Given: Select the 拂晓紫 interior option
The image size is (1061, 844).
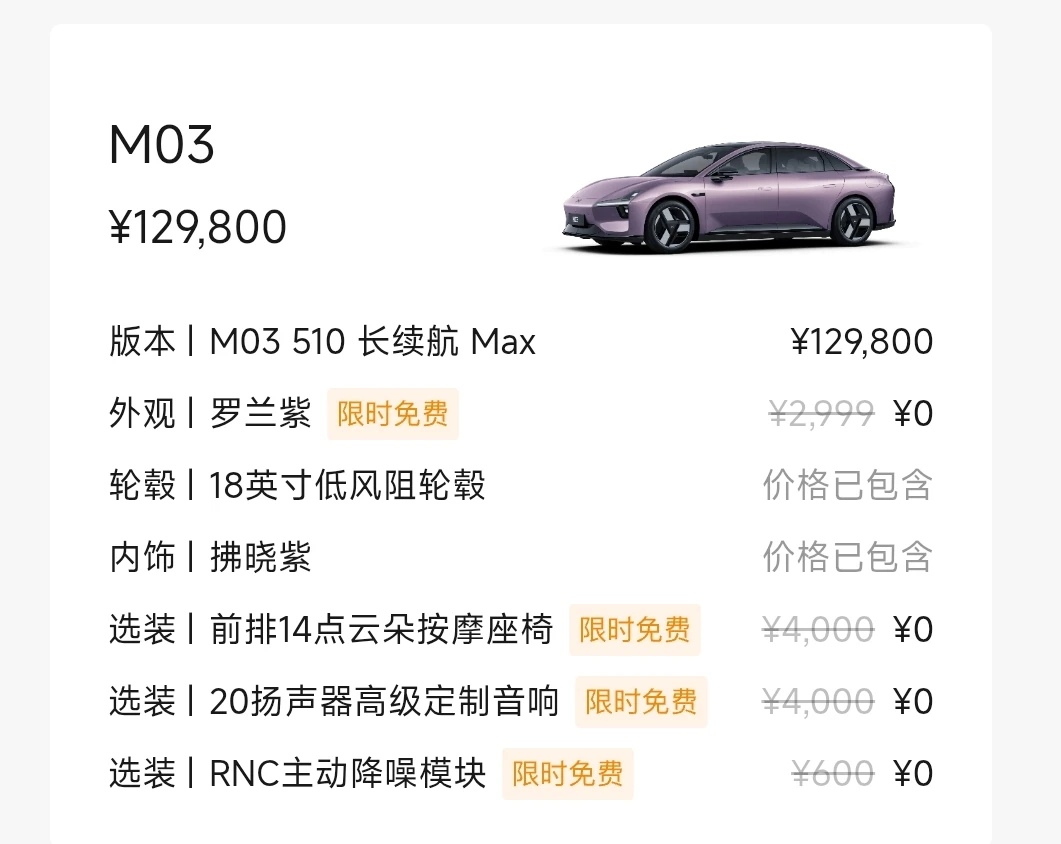Looking at the screenshot, I should point(261,558).
